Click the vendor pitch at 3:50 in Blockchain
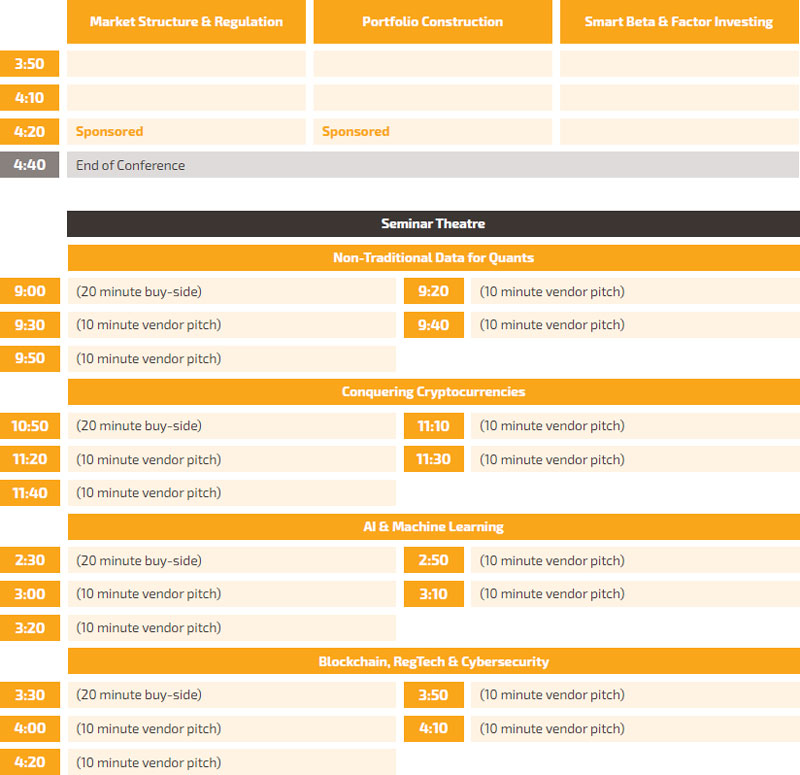This screenshot has height=775, width=800. point(635,695)
